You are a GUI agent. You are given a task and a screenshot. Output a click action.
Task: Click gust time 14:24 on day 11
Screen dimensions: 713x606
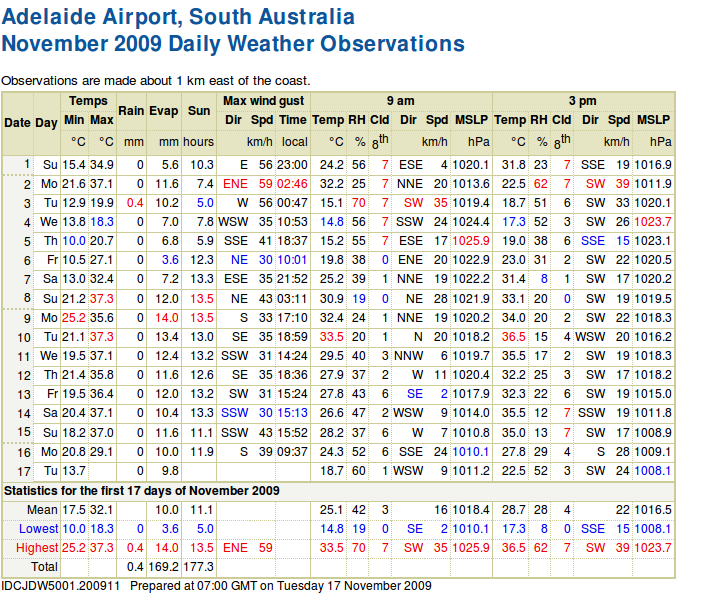point(292,356)
